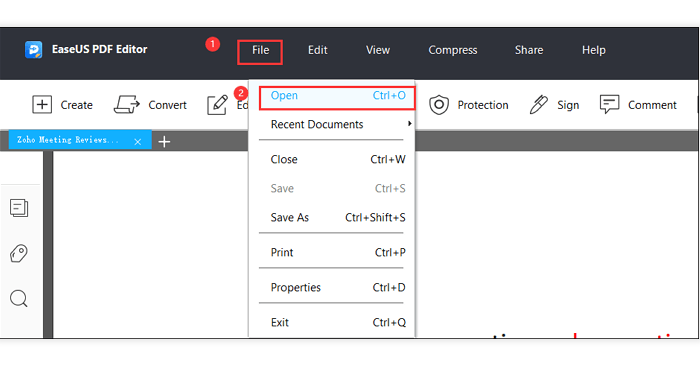
Task: Click the Sign pen icon
Action: pyautogui.click(x=538, y=104)
